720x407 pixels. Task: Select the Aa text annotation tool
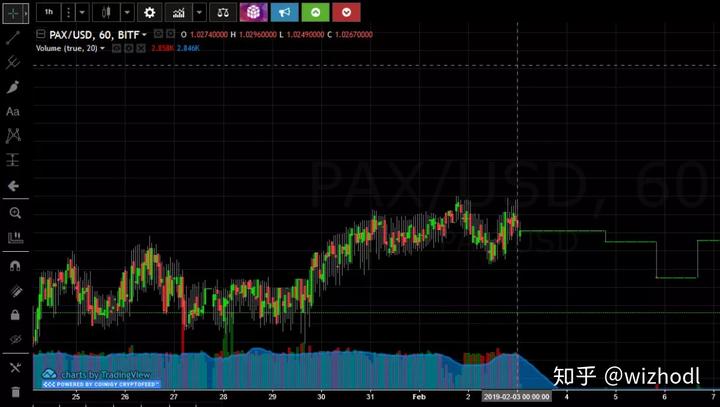(x=13, y=112)
